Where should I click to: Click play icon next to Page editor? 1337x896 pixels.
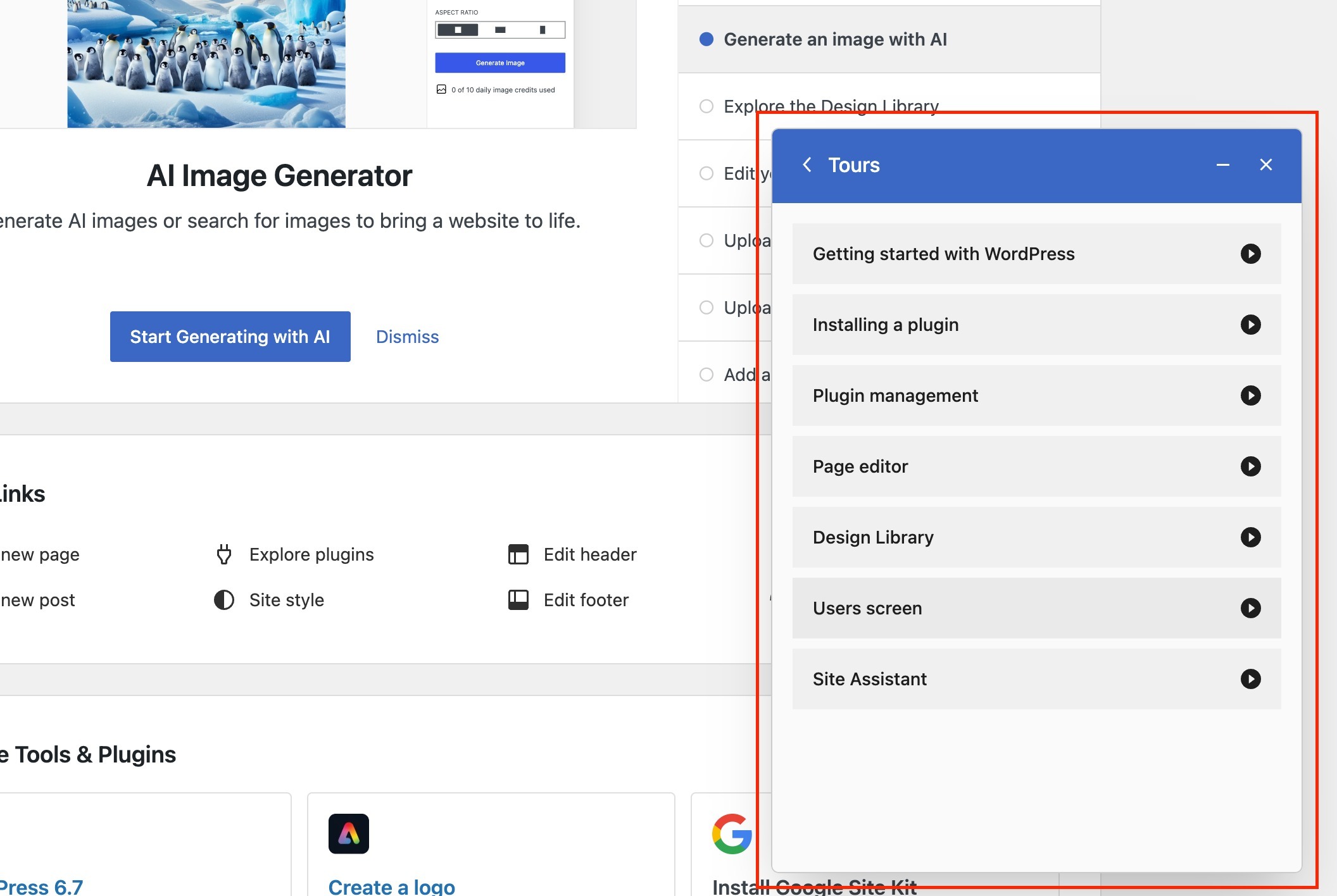(x=1250, y=466)
